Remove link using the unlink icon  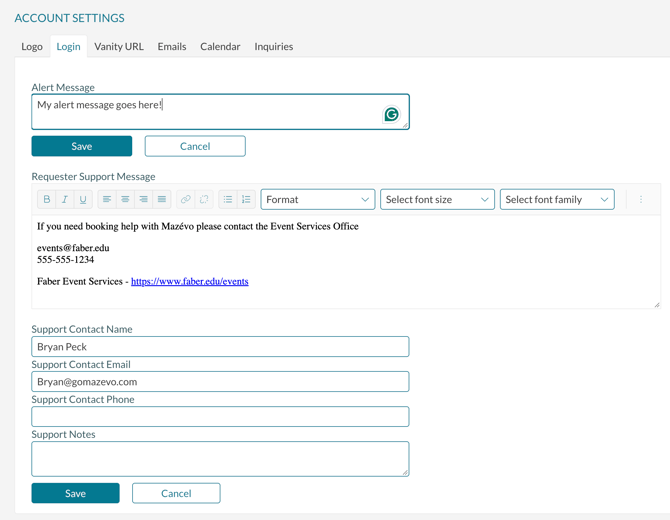204,199
